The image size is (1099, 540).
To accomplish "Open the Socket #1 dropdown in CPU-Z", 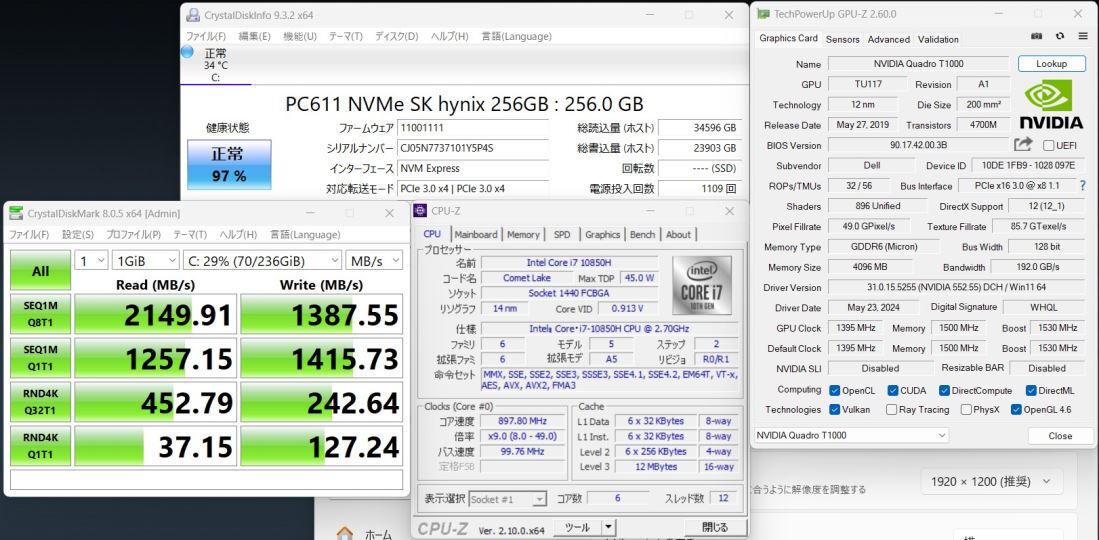I will click(507, 499).
